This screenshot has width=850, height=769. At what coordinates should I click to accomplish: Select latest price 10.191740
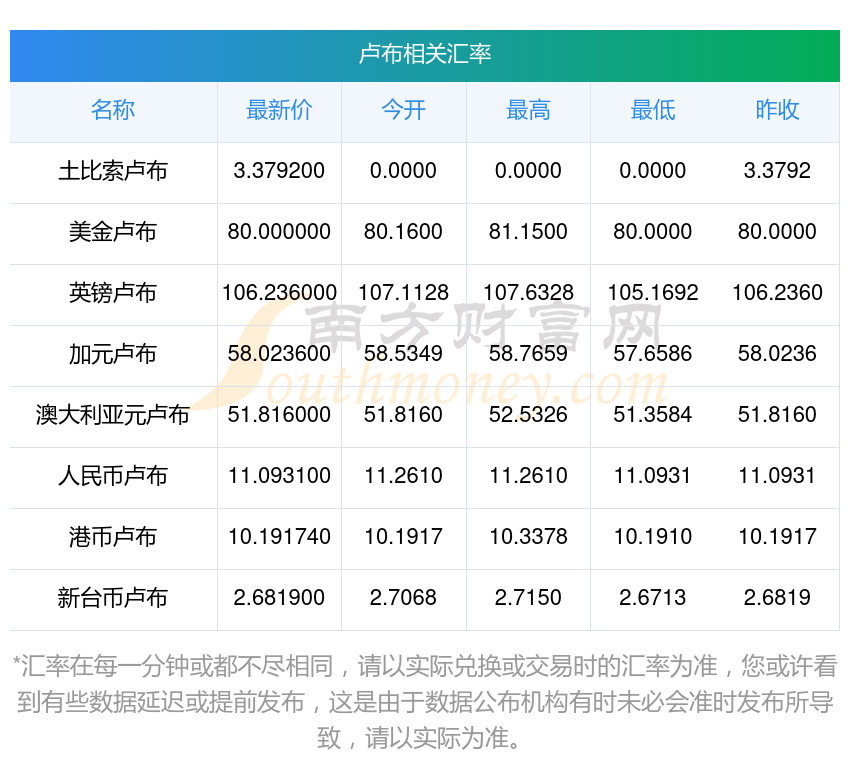(279, 537)
